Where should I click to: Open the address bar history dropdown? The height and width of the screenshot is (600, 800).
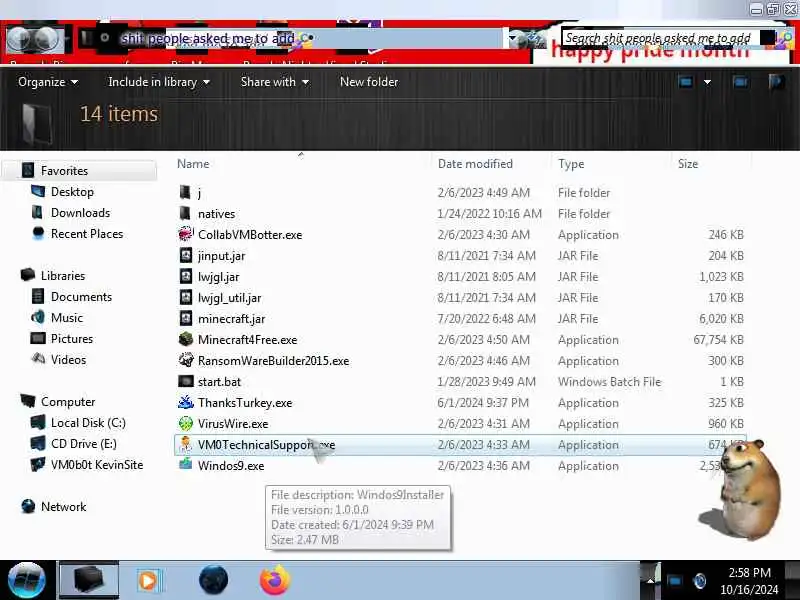coord(512,38)
